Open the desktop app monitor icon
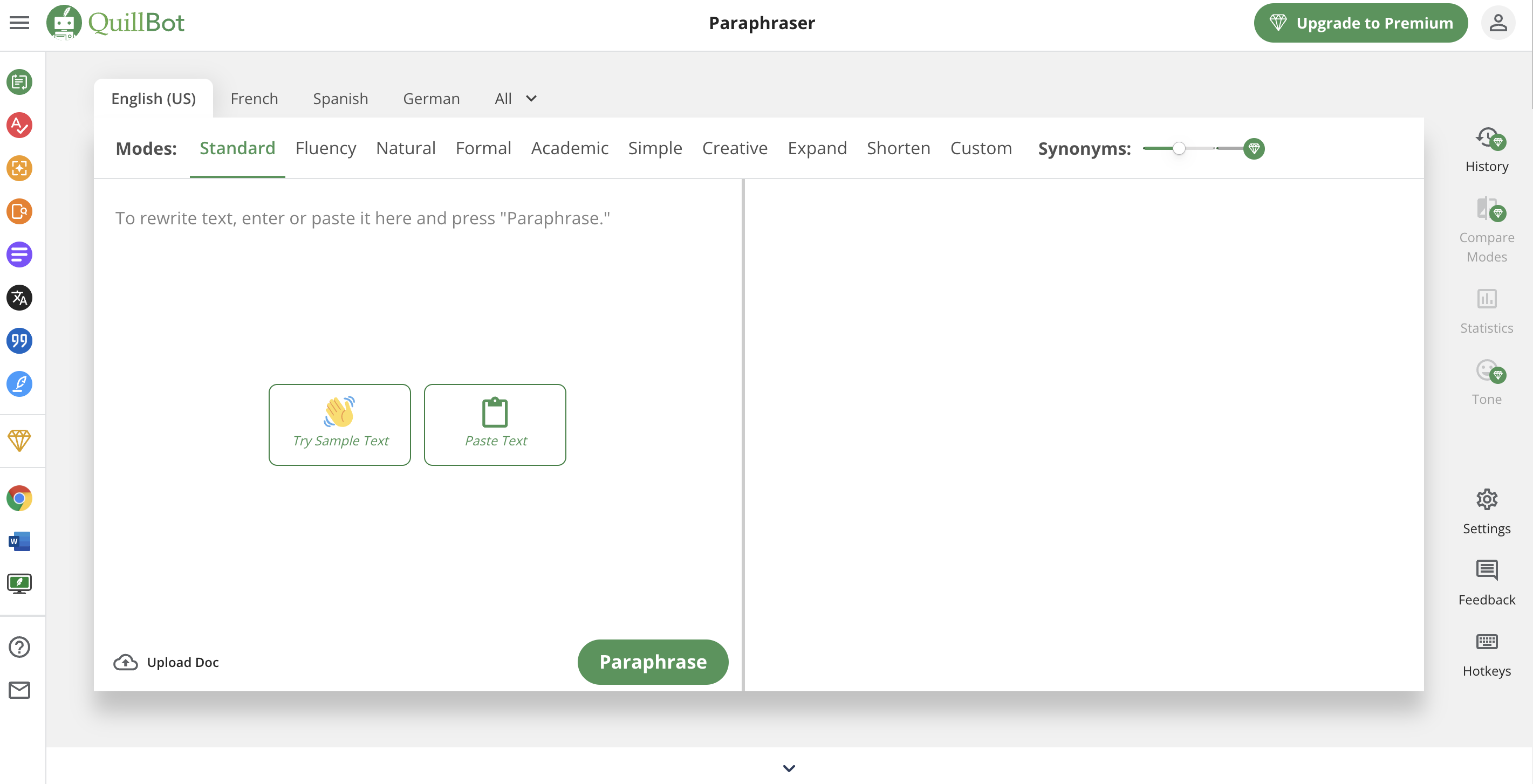Image resolution: width=1533 pixels, height=784 pixels. [19, 583]
